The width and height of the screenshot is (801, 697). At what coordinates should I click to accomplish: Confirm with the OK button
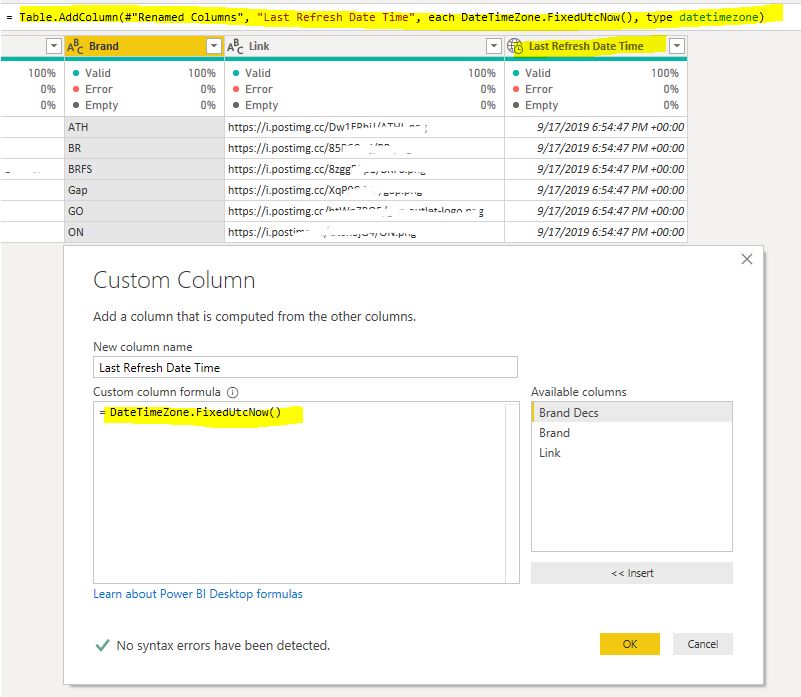[630, 644]
